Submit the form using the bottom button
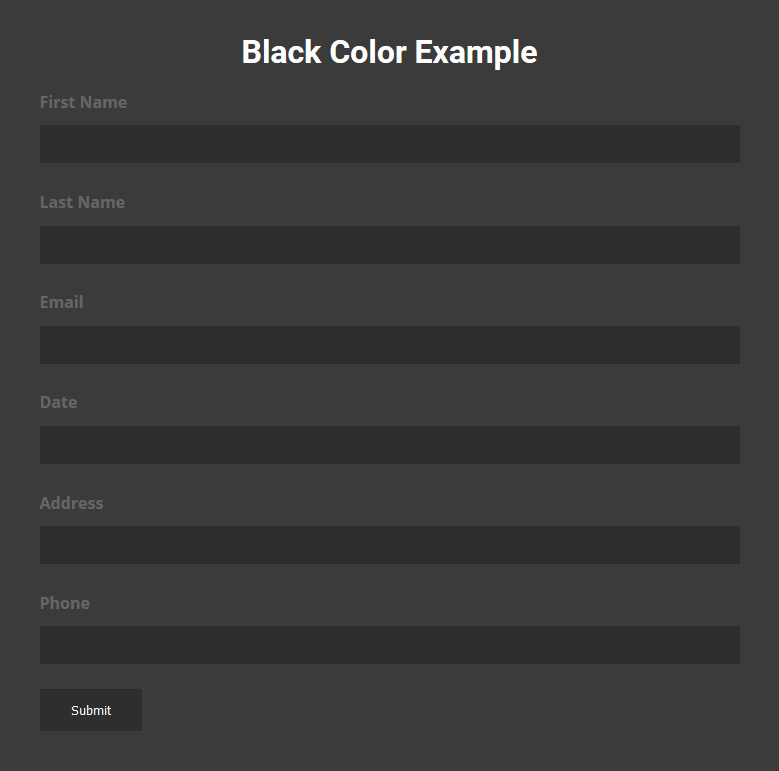 click(91, 710)
